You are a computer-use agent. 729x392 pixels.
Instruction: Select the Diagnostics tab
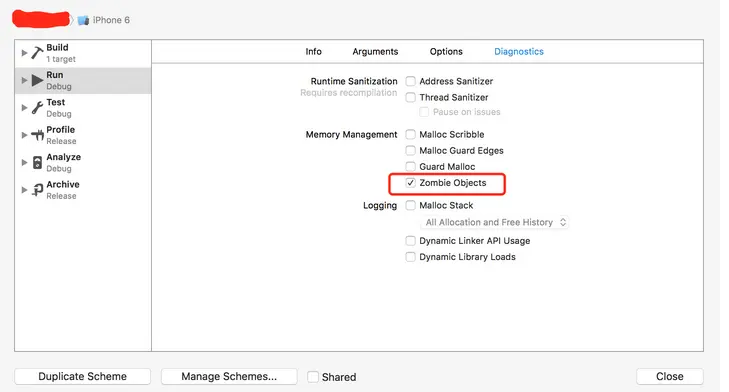(519, 52)
